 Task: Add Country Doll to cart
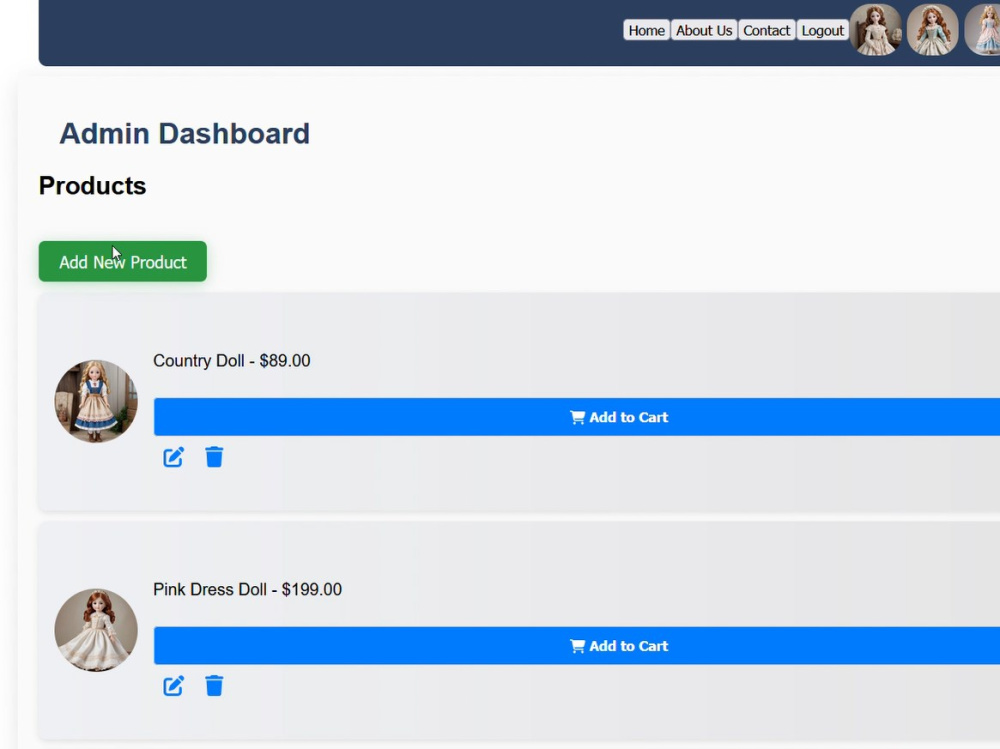(577, 417)
